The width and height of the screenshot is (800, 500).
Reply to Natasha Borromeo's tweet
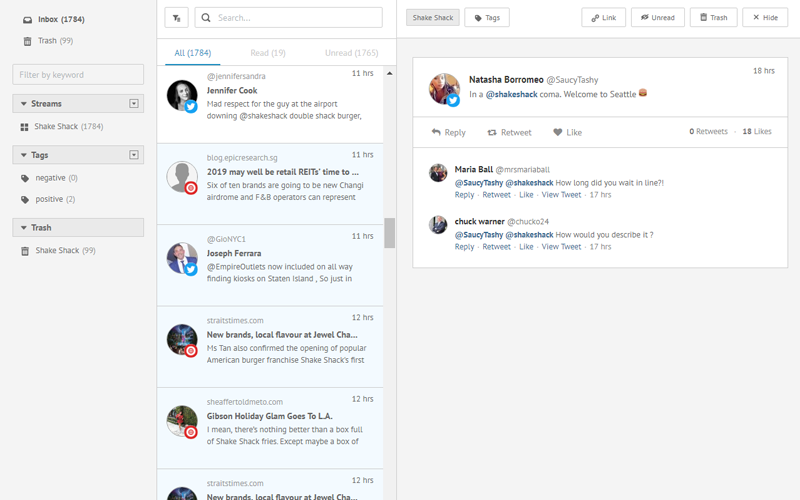click(x=448, y=133)
